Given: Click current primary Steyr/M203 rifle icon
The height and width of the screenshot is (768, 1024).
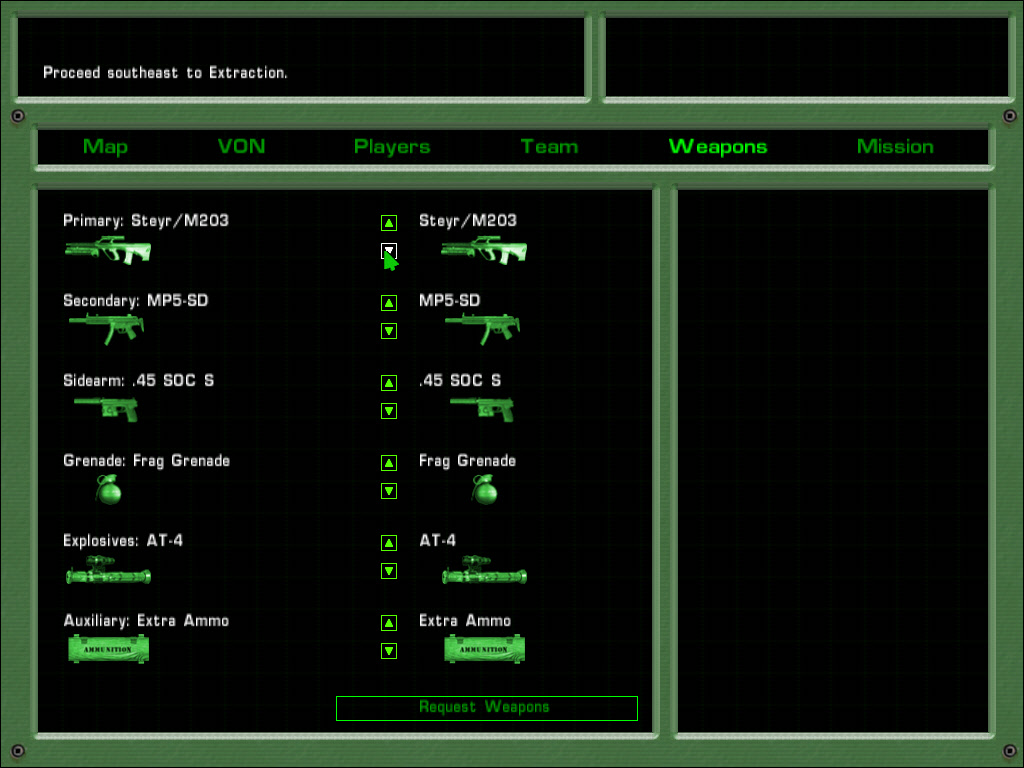Looking at the screenshot, I should coord(108,250).
